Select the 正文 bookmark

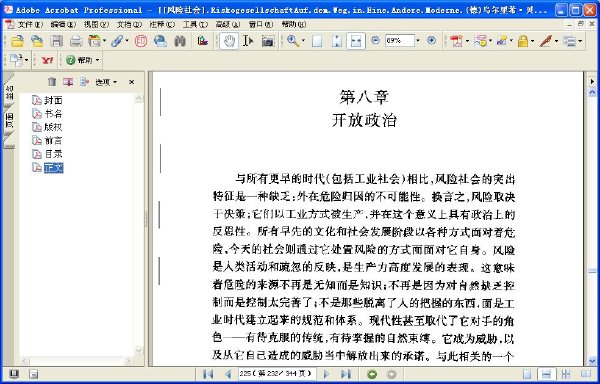[54, 168]
